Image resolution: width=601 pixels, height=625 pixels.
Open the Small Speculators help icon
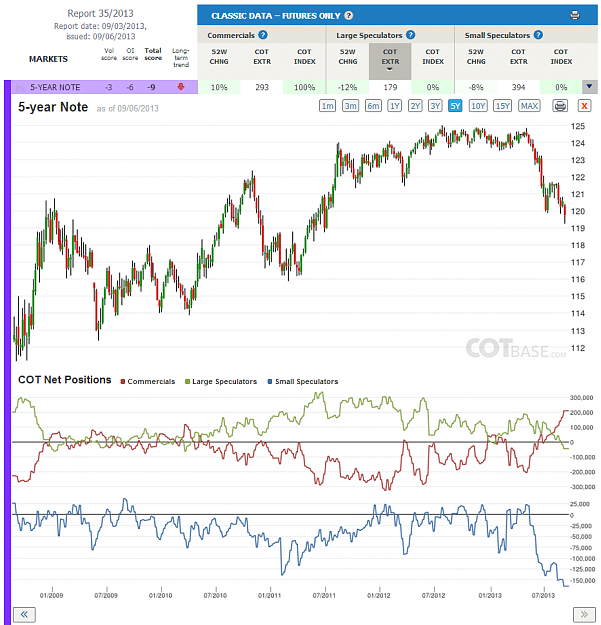(538, 35)
